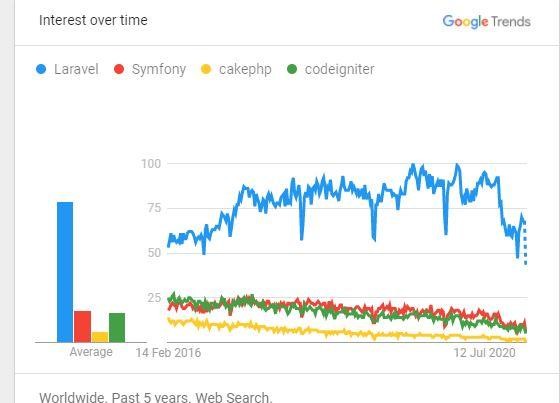The image size is (560, 403).
Task: Click the Average label under bars
Action: pos(91,352)
